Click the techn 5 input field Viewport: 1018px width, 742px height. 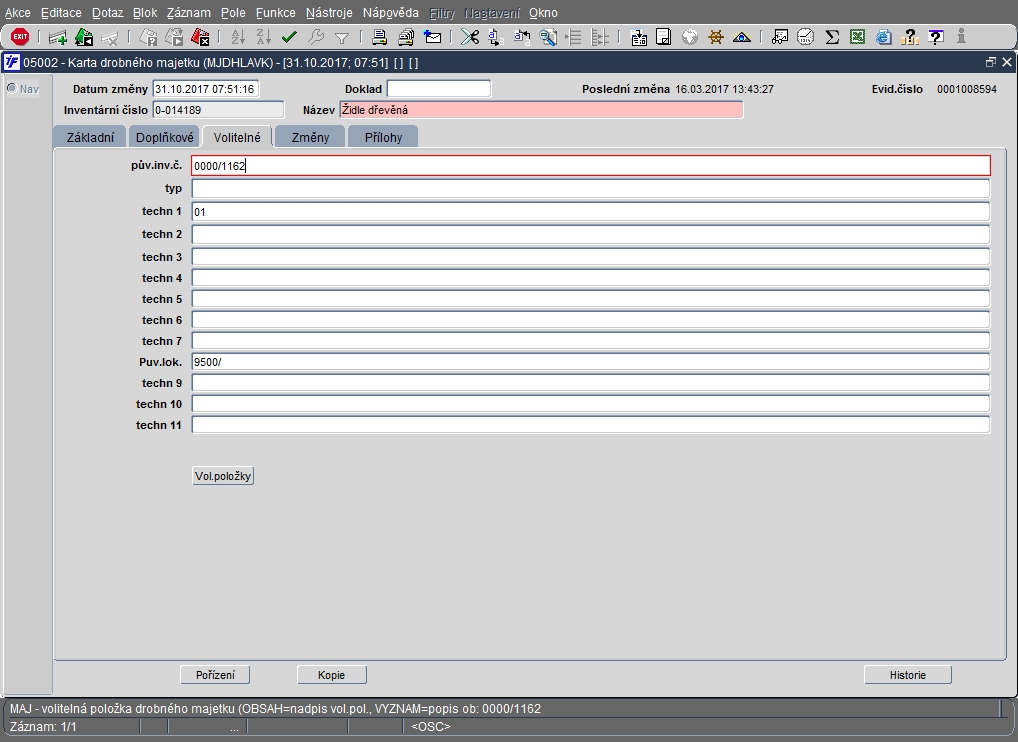click(x=591, y=299)
